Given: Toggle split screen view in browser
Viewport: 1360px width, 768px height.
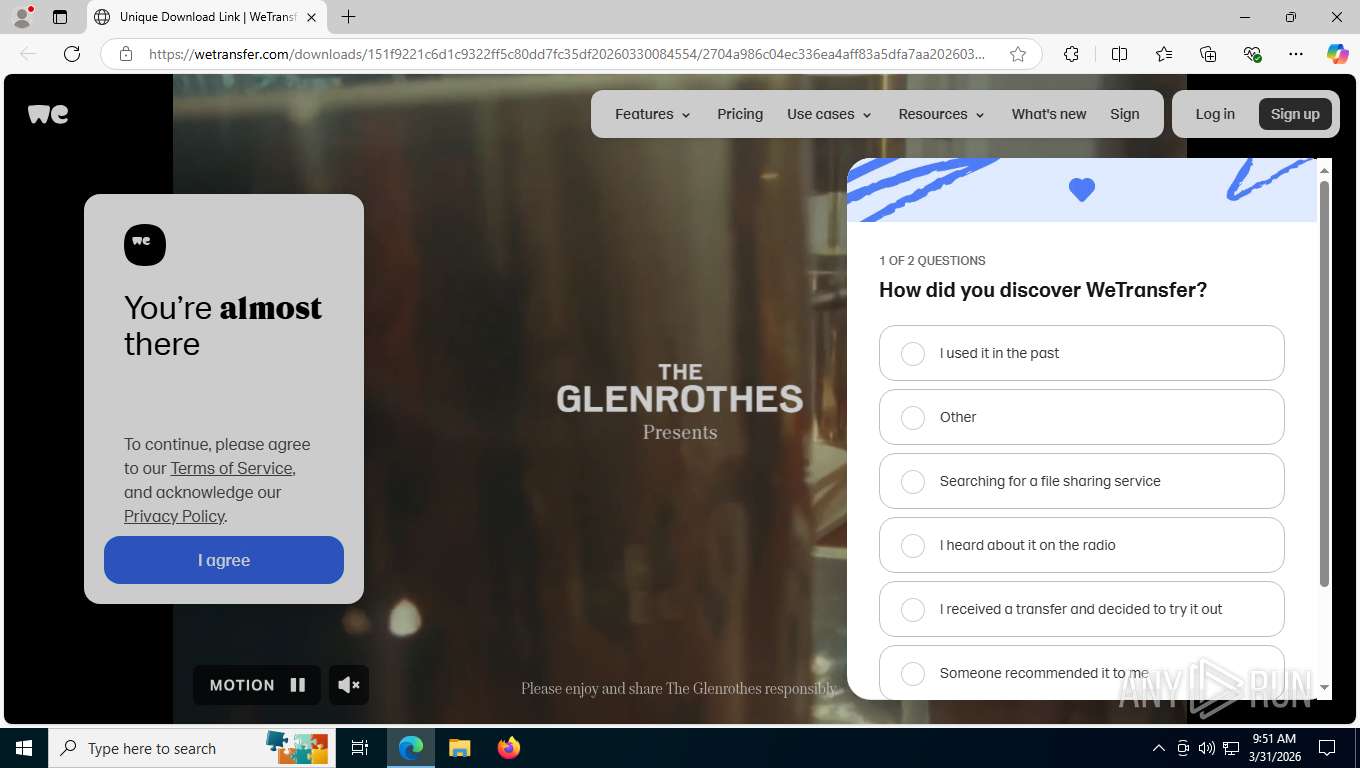Looking at the screenshot, I should (1119, 54).
